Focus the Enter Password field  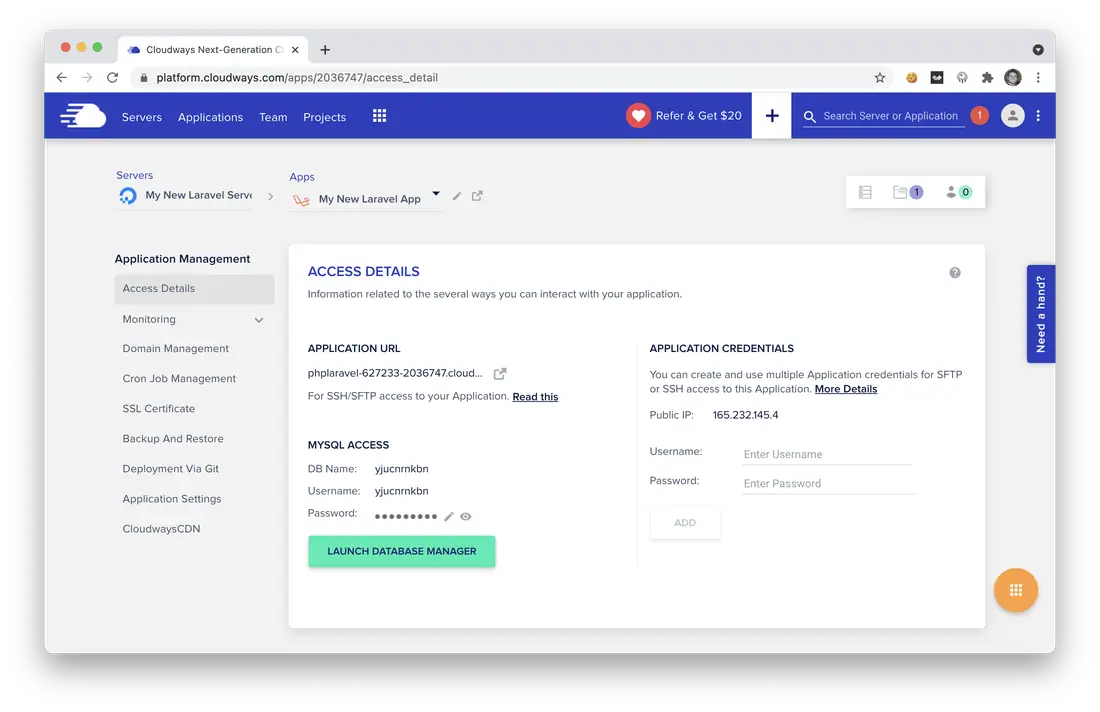[x=828, y=484]
